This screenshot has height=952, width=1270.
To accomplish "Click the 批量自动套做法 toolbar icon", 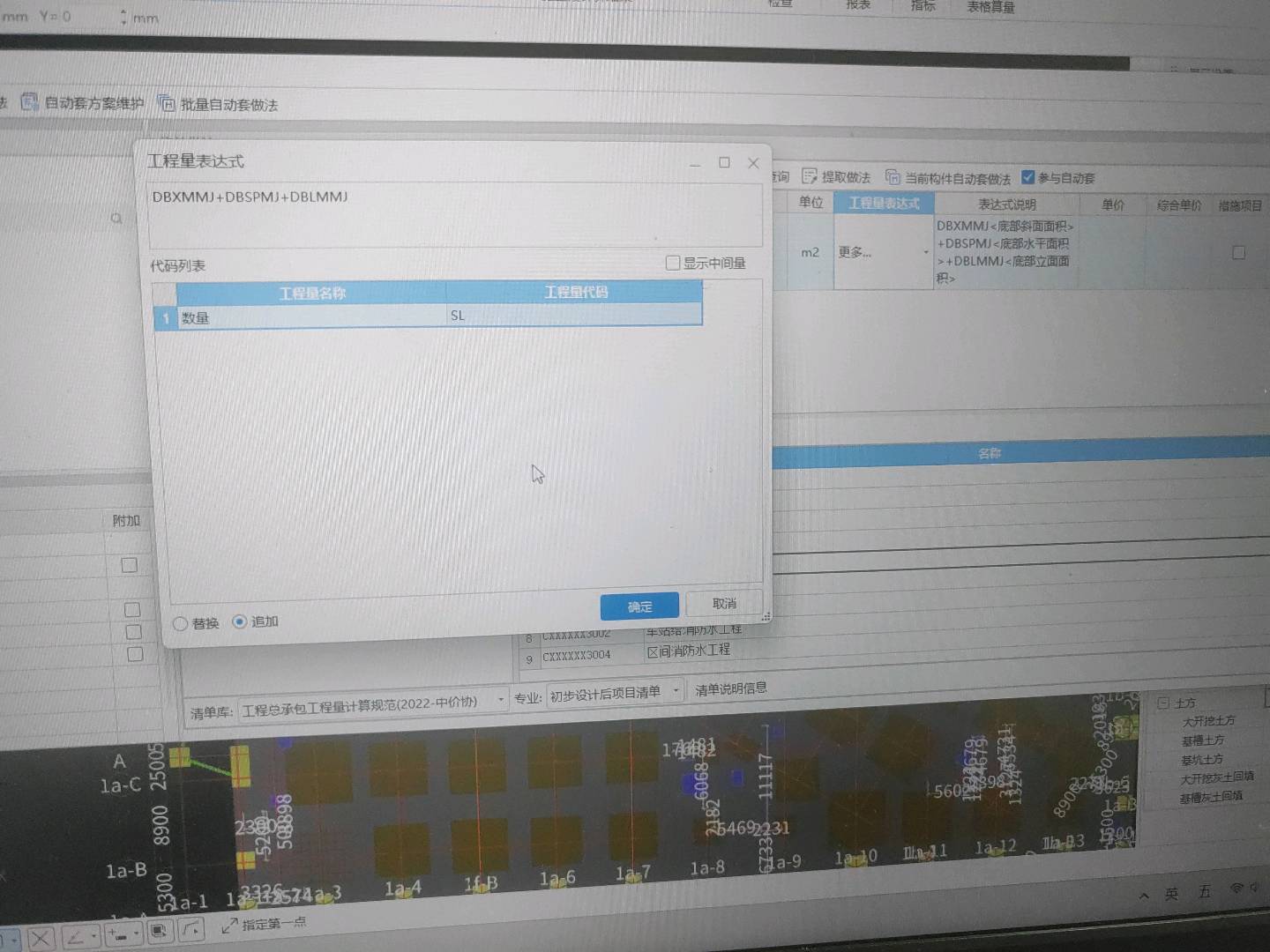I will [x=166, y=103].
